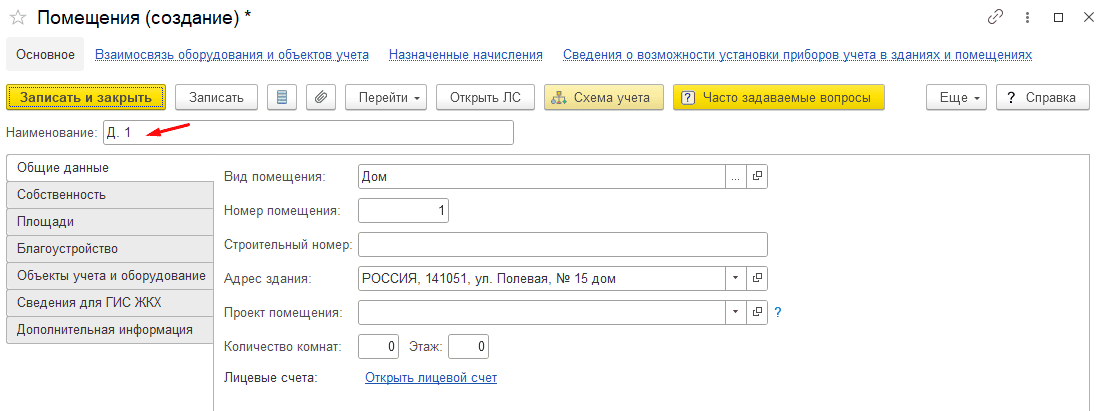The width and height of the screenshot is (1098, 411).
Task: Click the three-dot select button for Вид помещения
Action: [736, 177]
